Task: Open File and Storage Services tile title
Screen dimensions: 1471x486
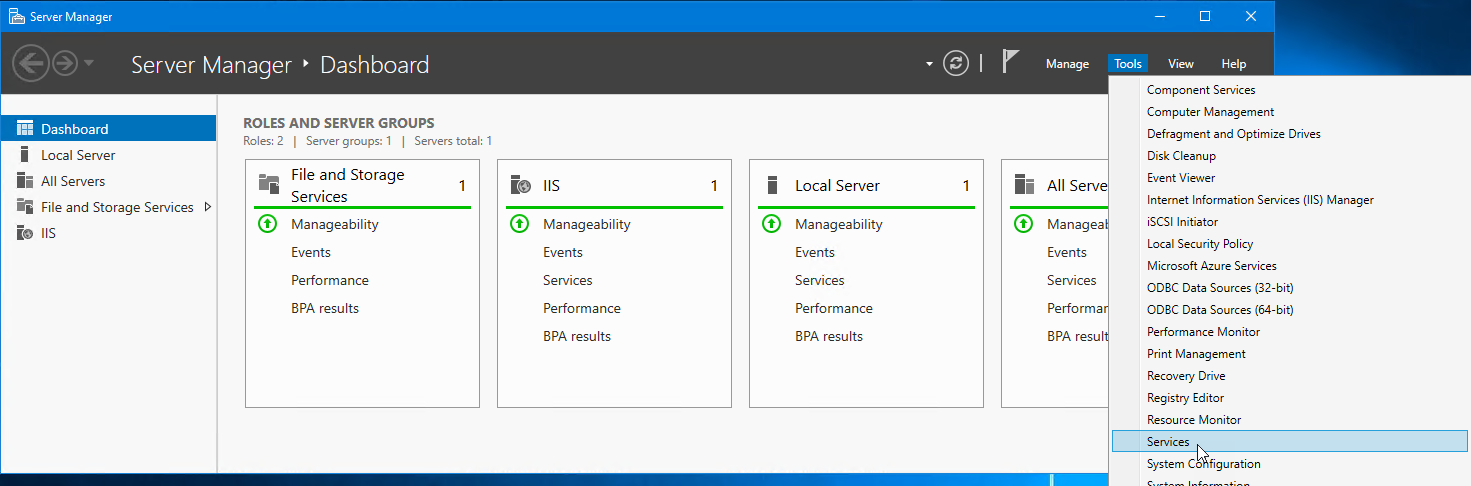Action: point(348,185)
